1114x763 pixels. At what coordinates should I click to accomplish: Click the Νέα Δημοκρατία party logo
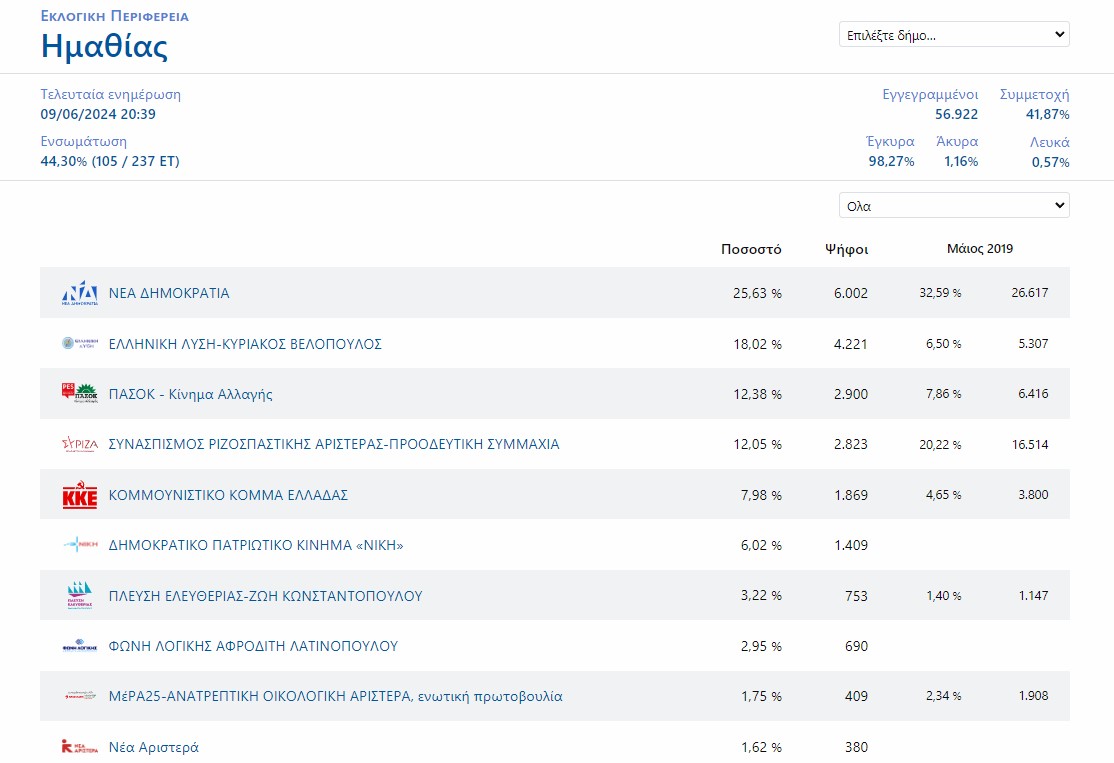(79, 293)
